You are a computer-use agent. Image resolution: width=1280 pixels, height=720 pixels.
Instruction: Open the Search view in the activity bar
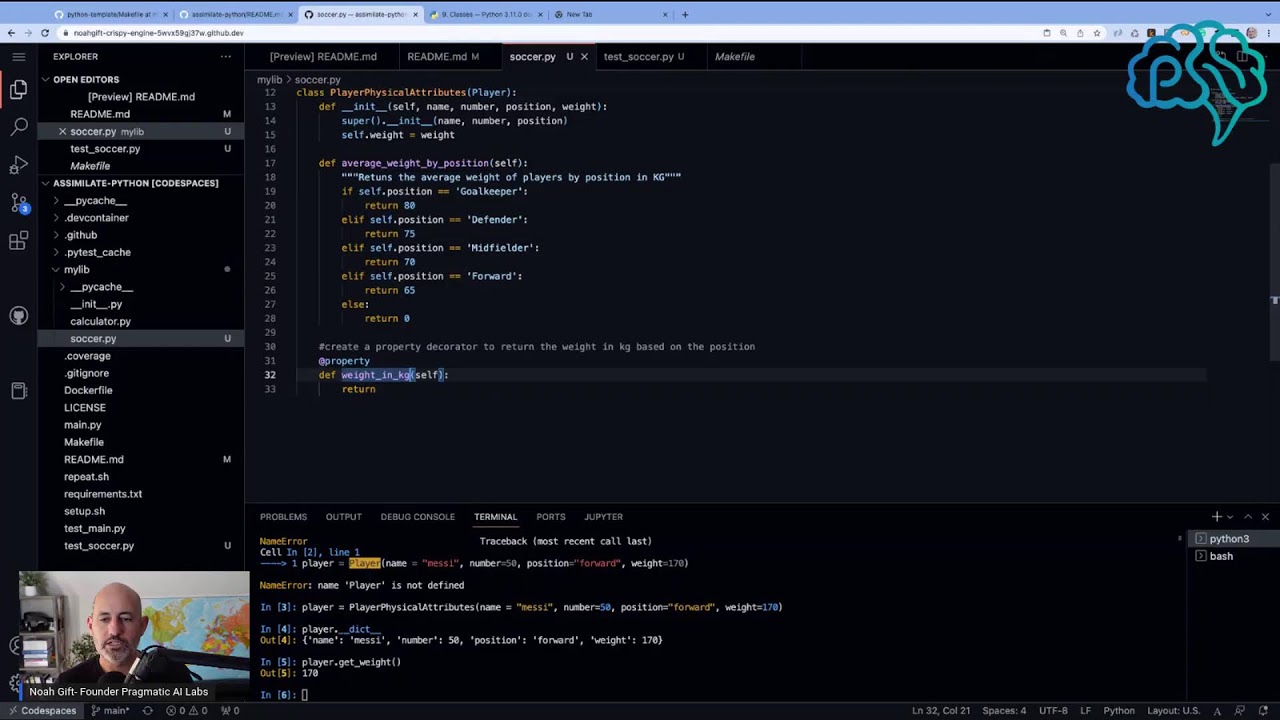(18, 127)
